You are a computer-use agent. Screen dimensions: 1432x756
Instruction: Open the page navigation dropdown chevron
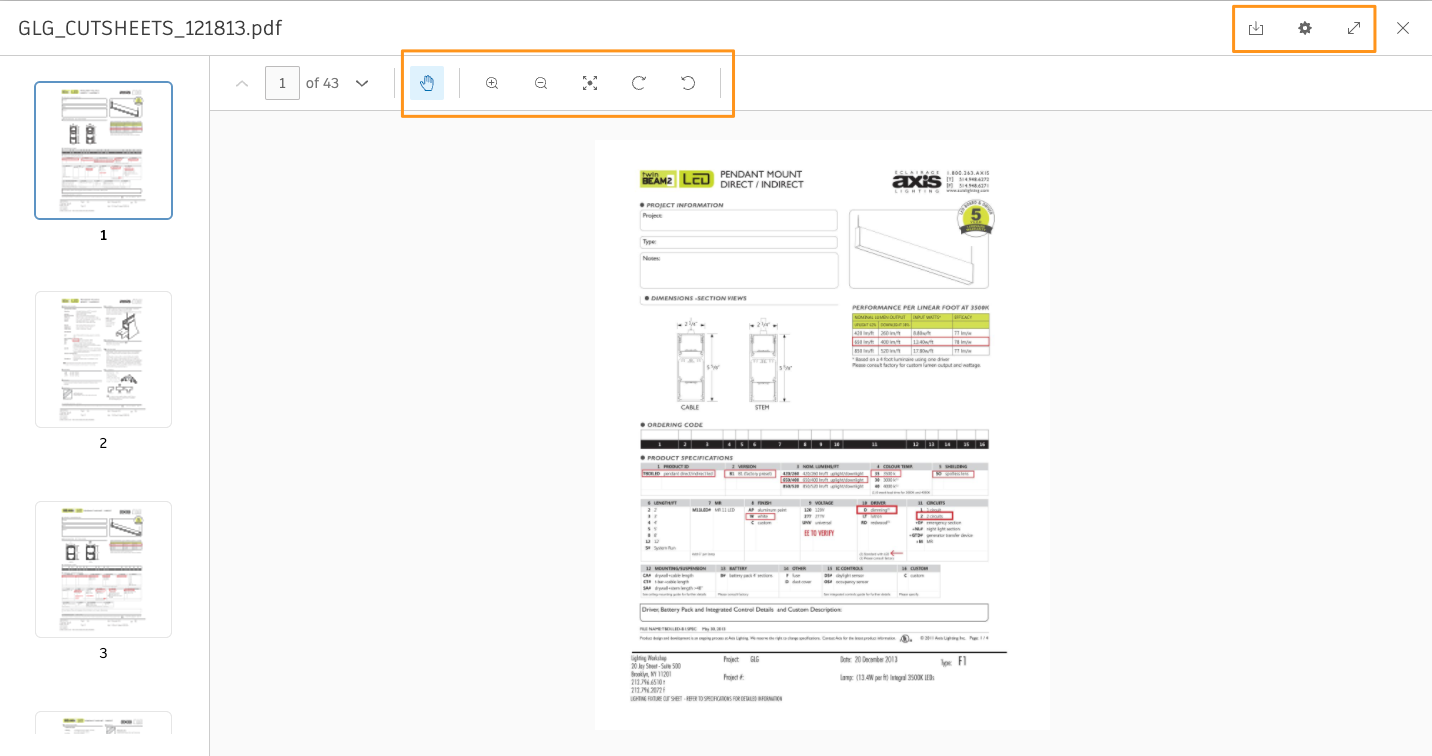(361, 83)
